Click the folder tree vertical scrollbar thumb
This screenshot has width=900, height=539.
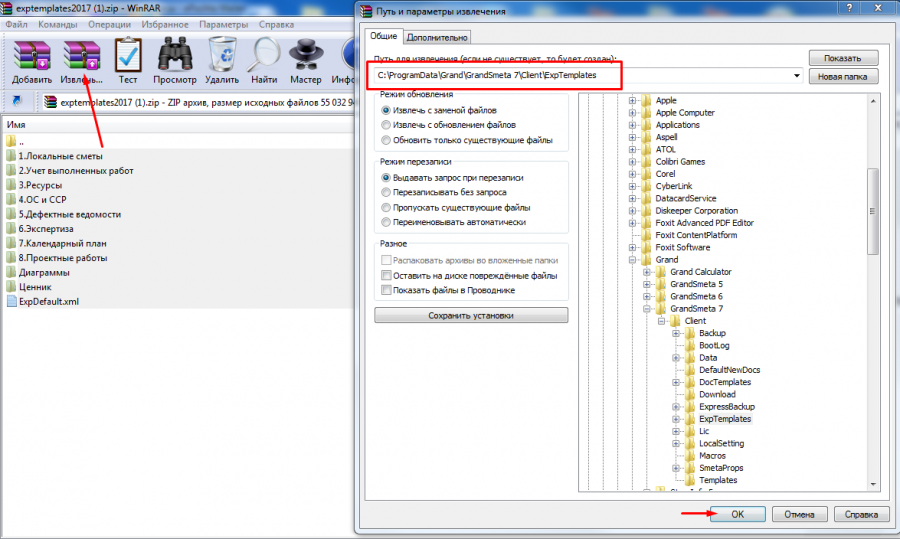[873, 211]
